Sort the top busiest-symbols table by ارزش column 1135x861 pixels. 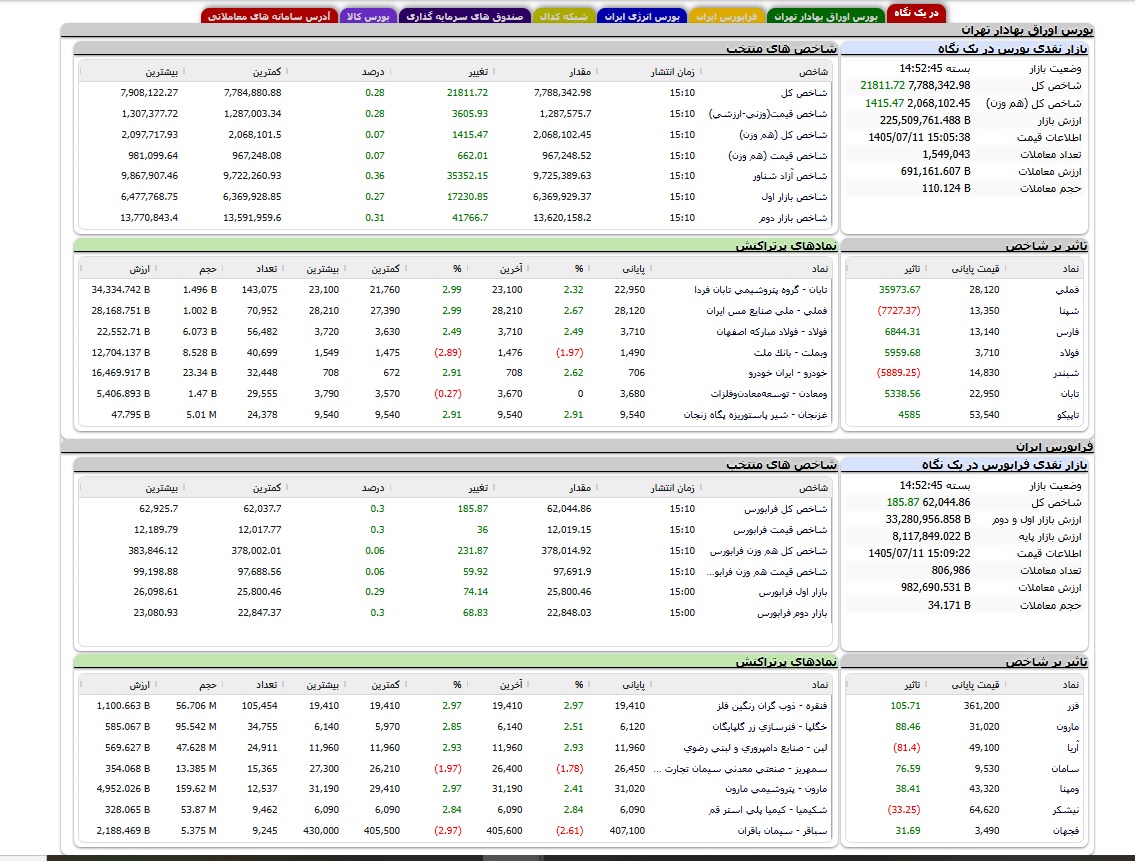point(140,269)
